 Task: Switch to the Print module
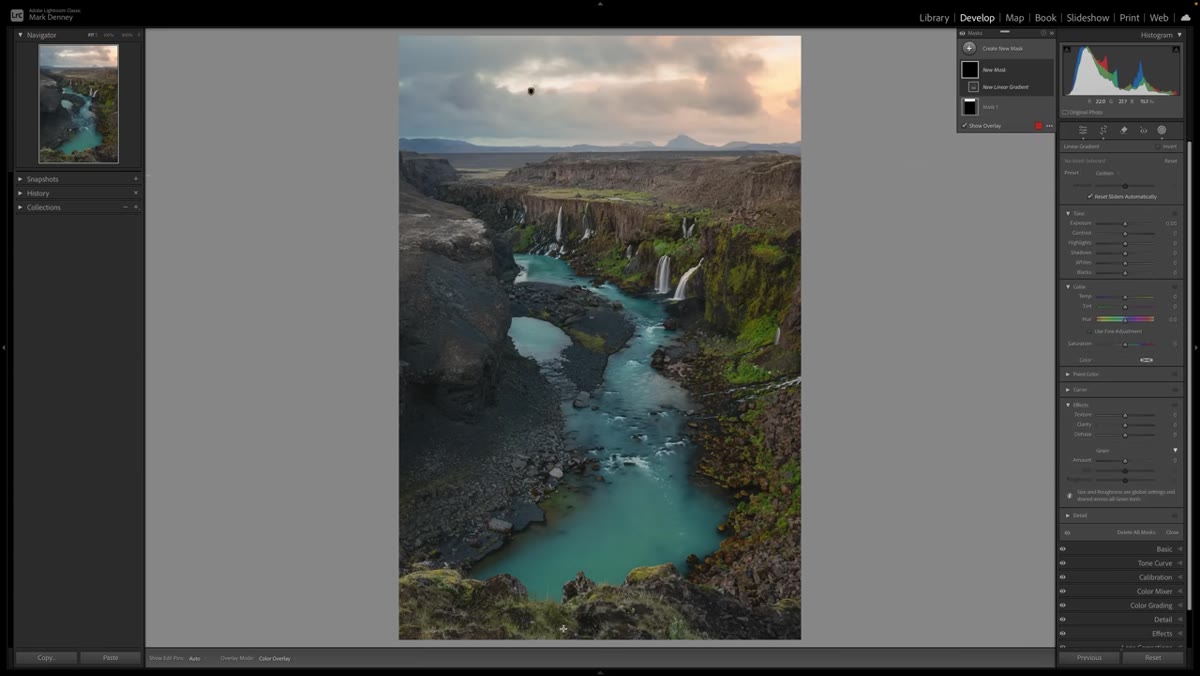coord(1129,18)
